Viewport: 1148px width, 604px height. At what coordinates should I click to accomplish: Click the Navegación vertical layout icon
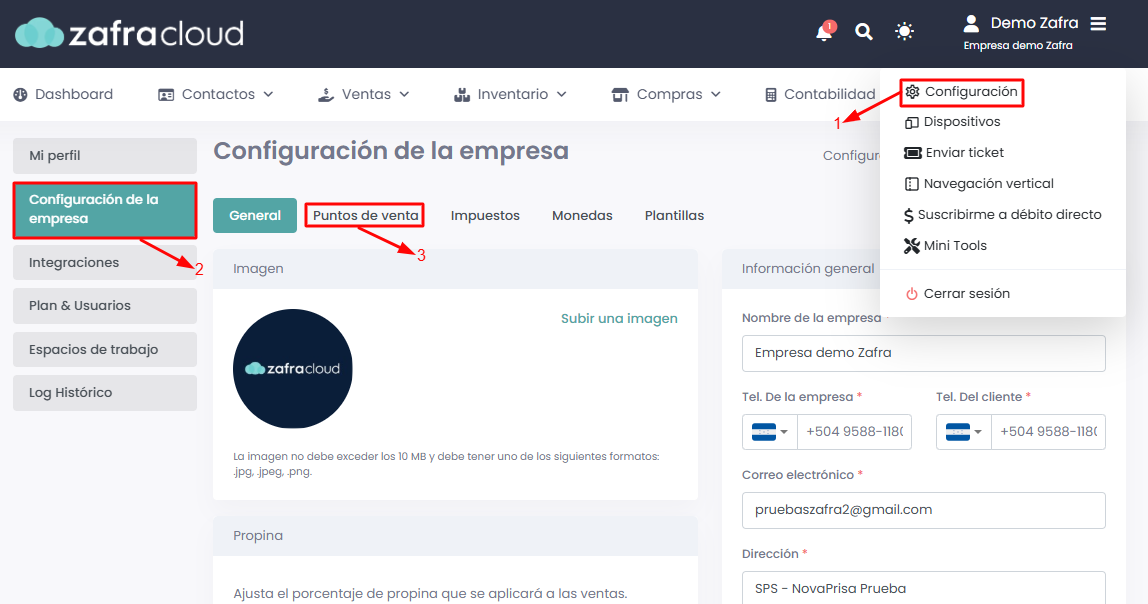[912, 184]
